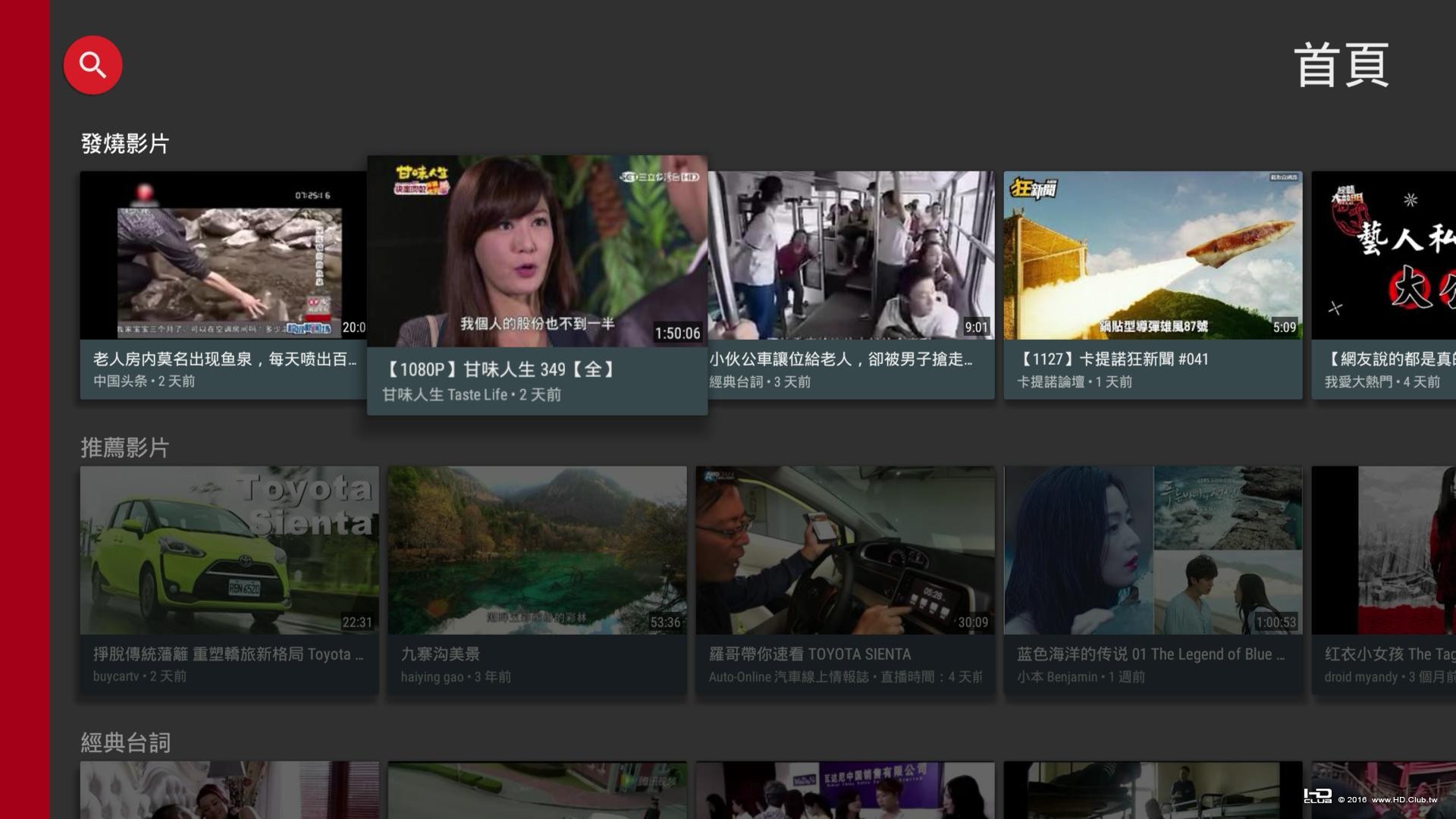Select the 經典台詞 row heading
This screenshot has width=1456, height=819.
pyautogui.click(x=125, y=742)
